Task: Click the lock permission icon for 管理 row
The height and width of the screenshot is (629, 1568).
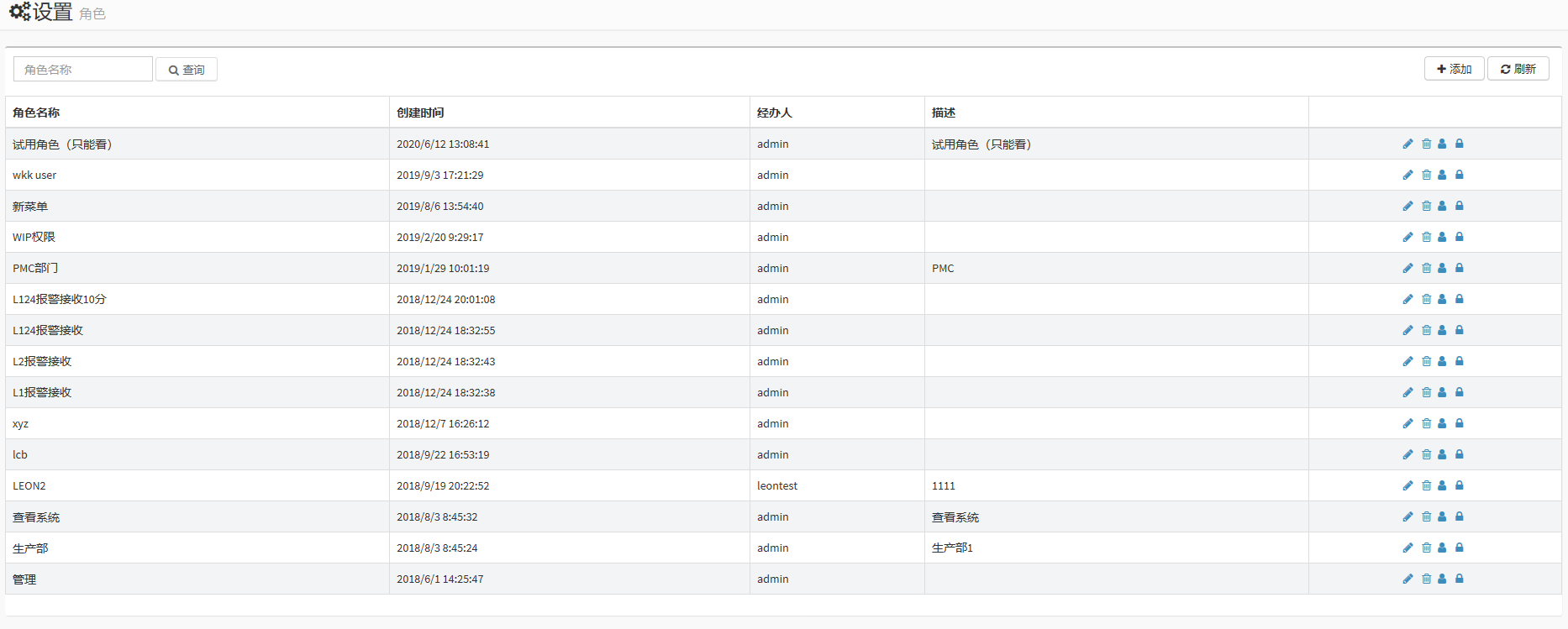Action: 1460,579
